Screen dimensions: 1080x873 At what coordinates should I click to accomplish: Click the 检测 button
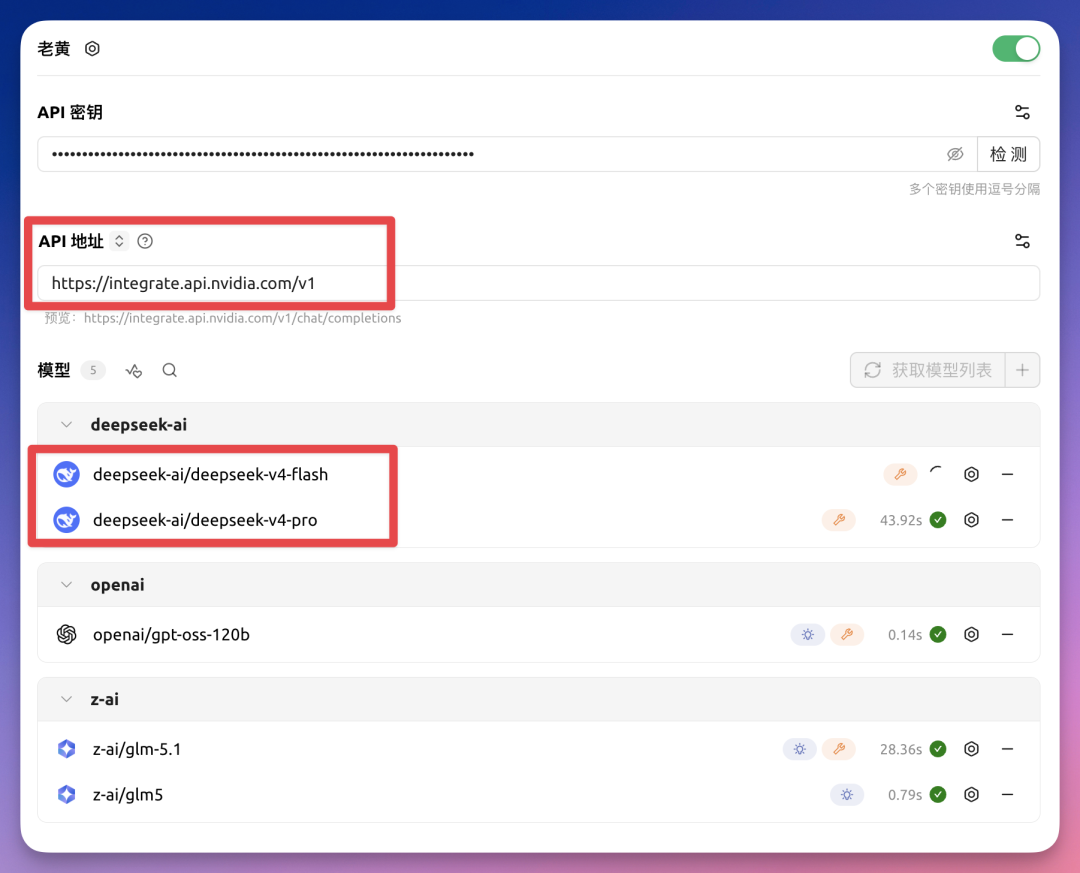[x=1008, y=154]
